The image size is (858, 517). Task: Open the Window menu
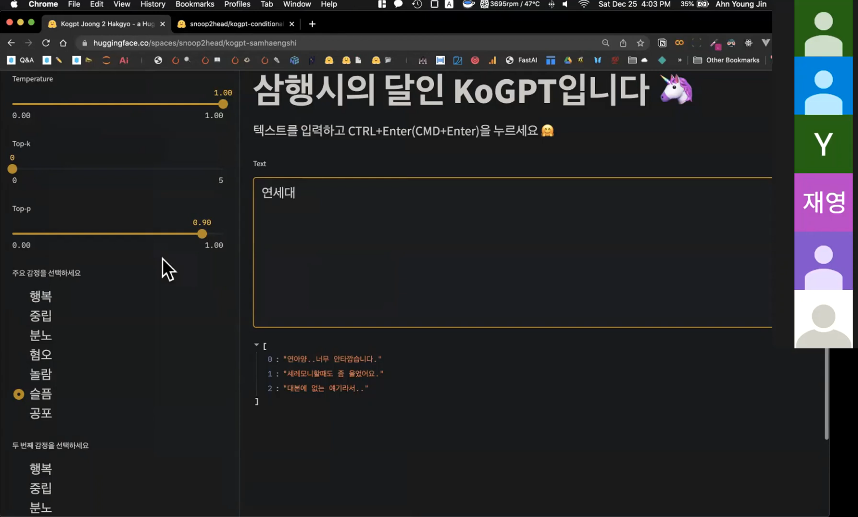pos(297,4)
